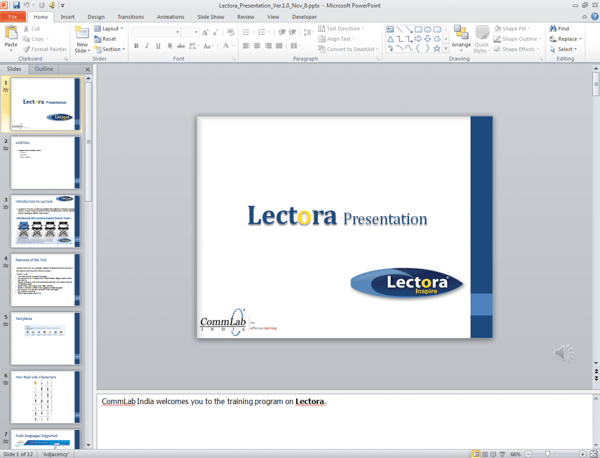
Task: Click the slide Reset button
Action: (x=105, y=39)
